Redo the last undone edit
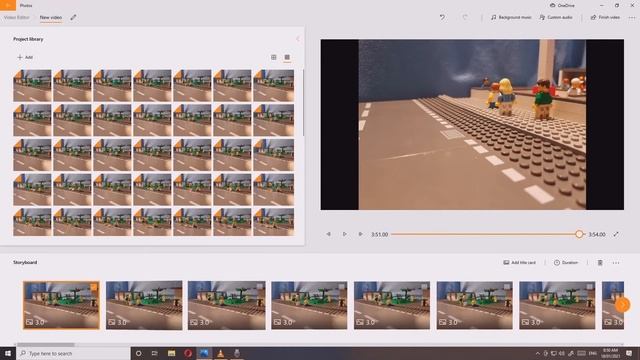The image size is (640, 360). pos(465,17)
